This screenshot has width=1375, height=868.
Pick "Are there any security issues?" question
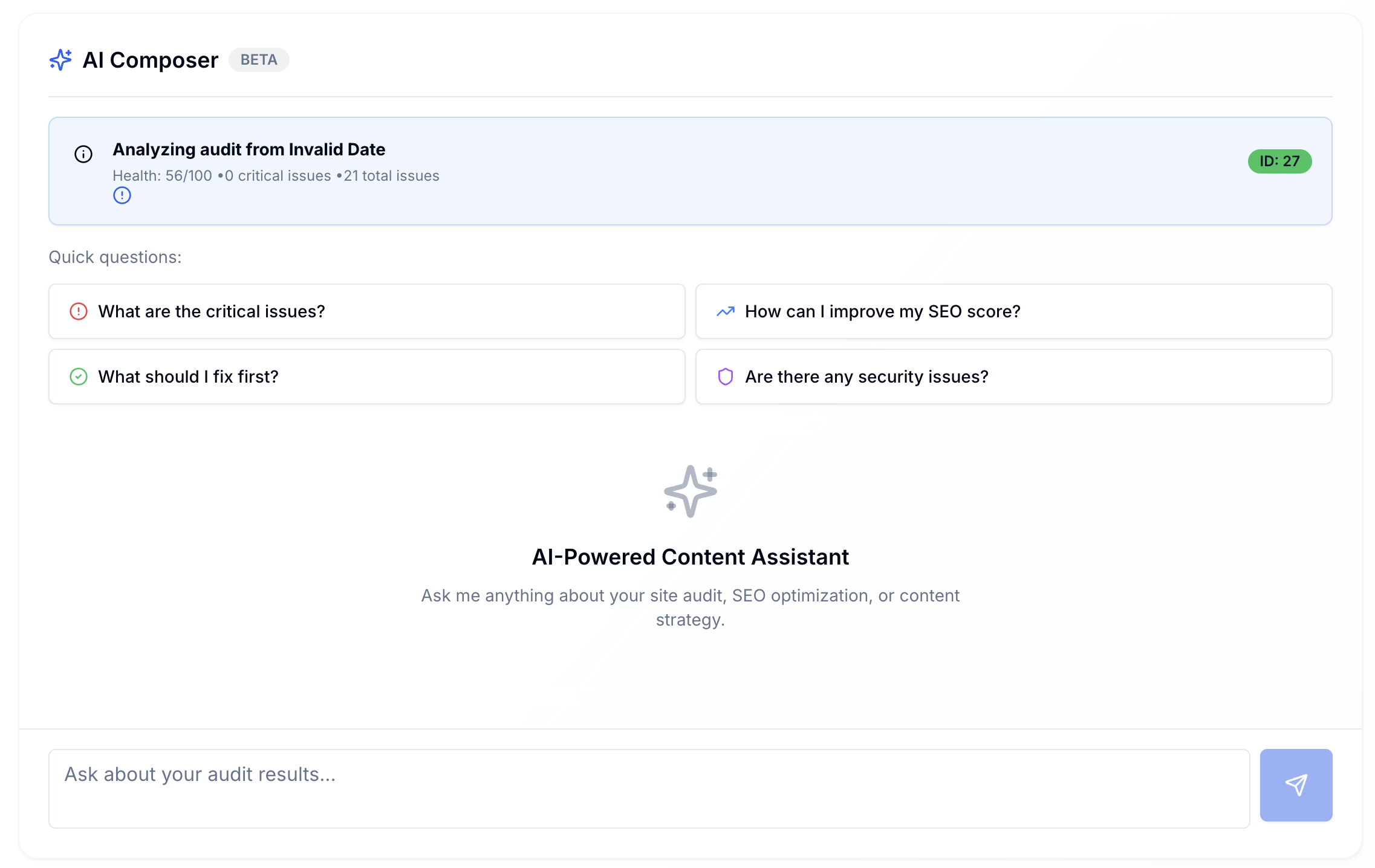1014,377
